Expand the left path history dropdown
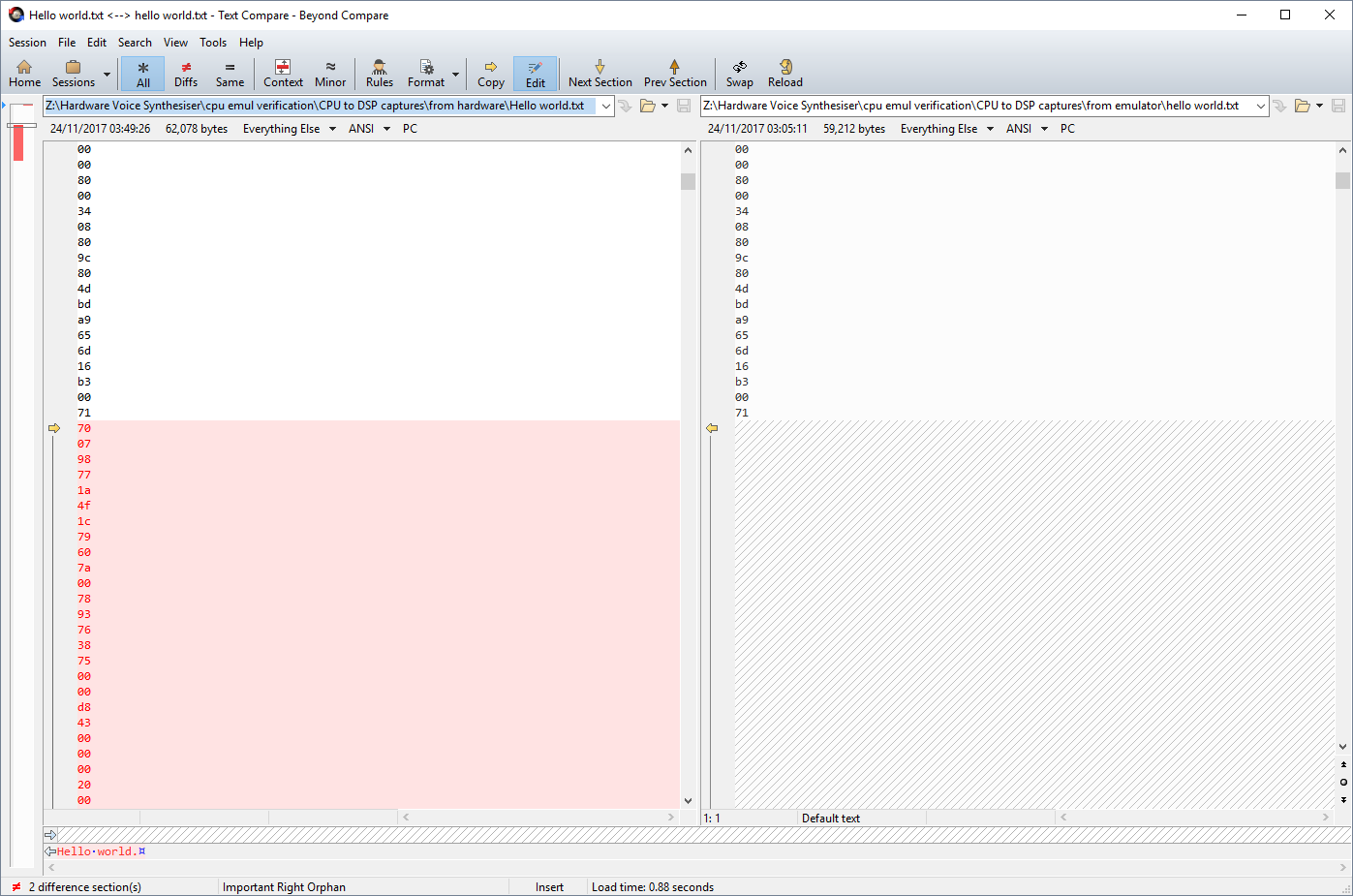 click(x=605, y=107)
